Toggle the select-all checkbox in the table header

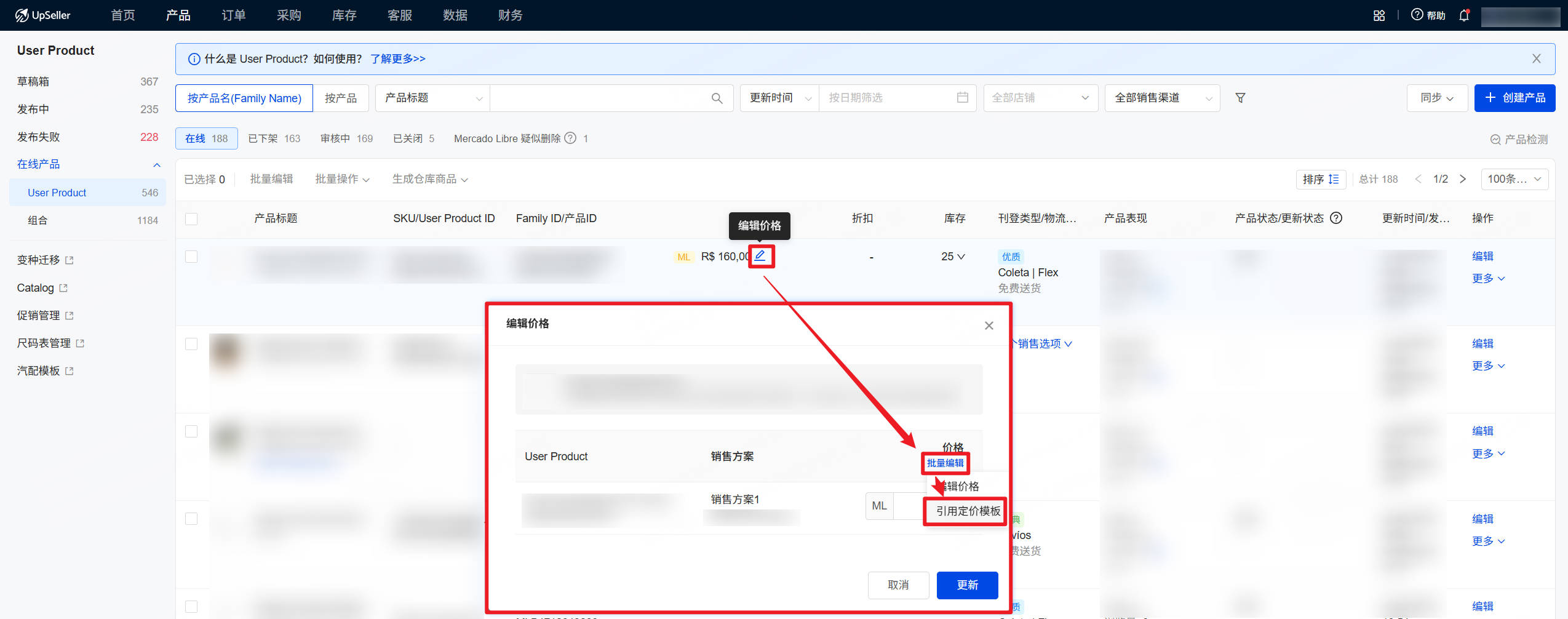191,219
